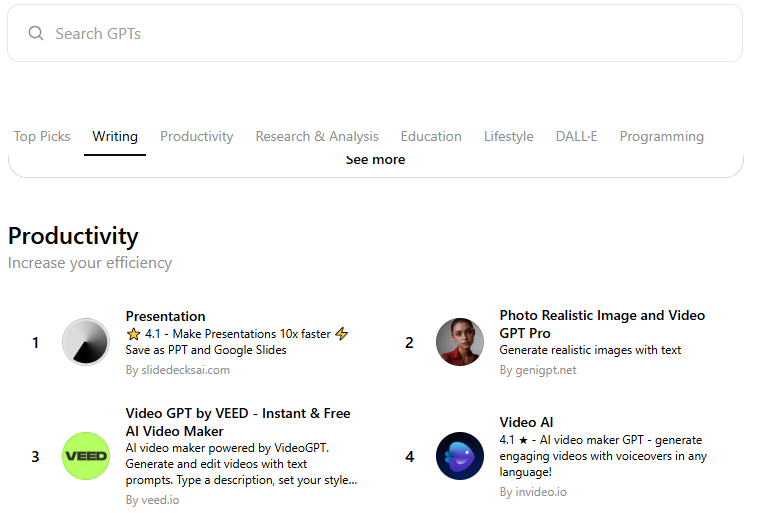
Task: Click the green VEED logo icon
Action: 85,456
